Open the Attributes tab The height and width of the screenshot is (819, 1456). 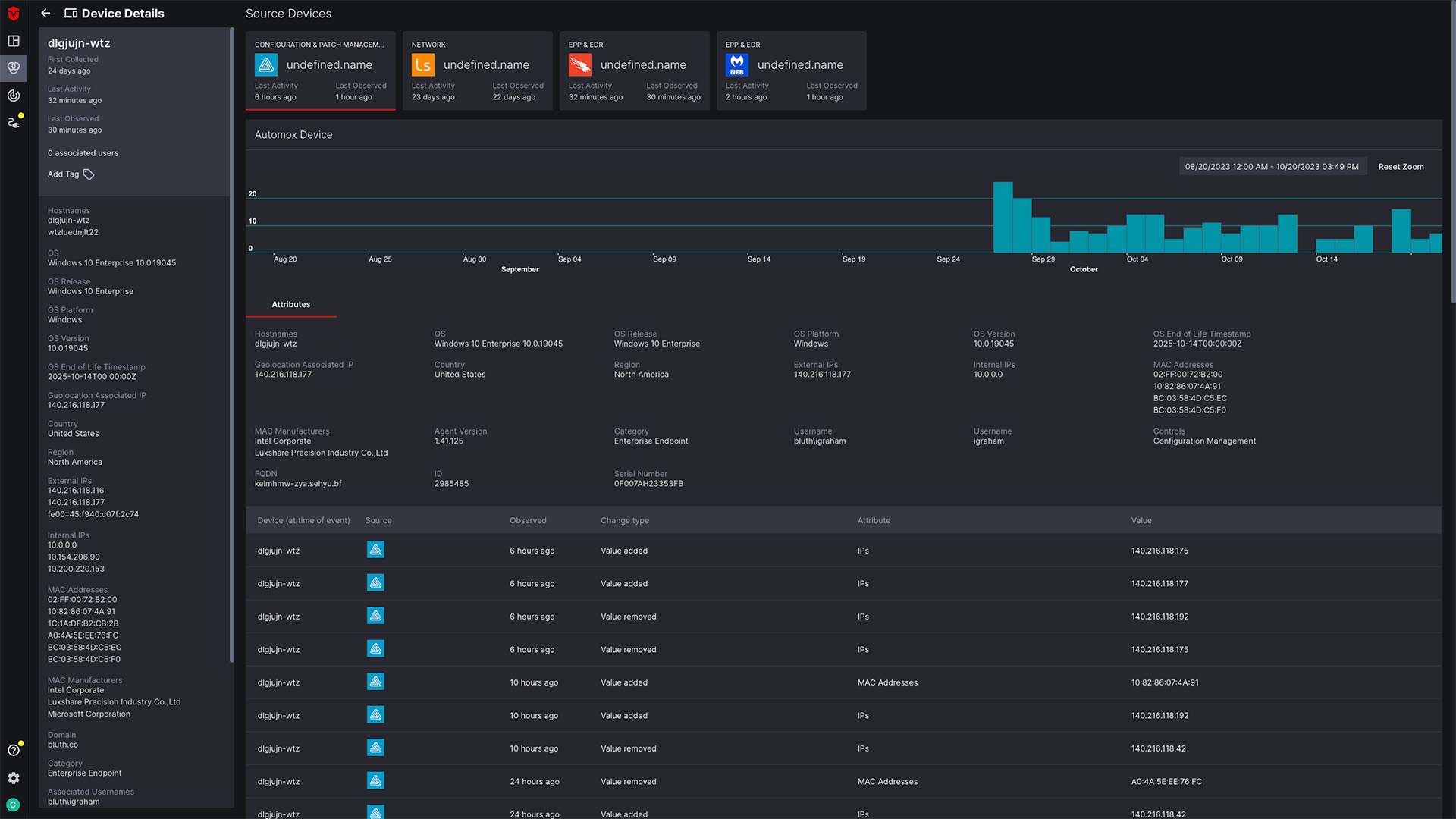(291, 304)
